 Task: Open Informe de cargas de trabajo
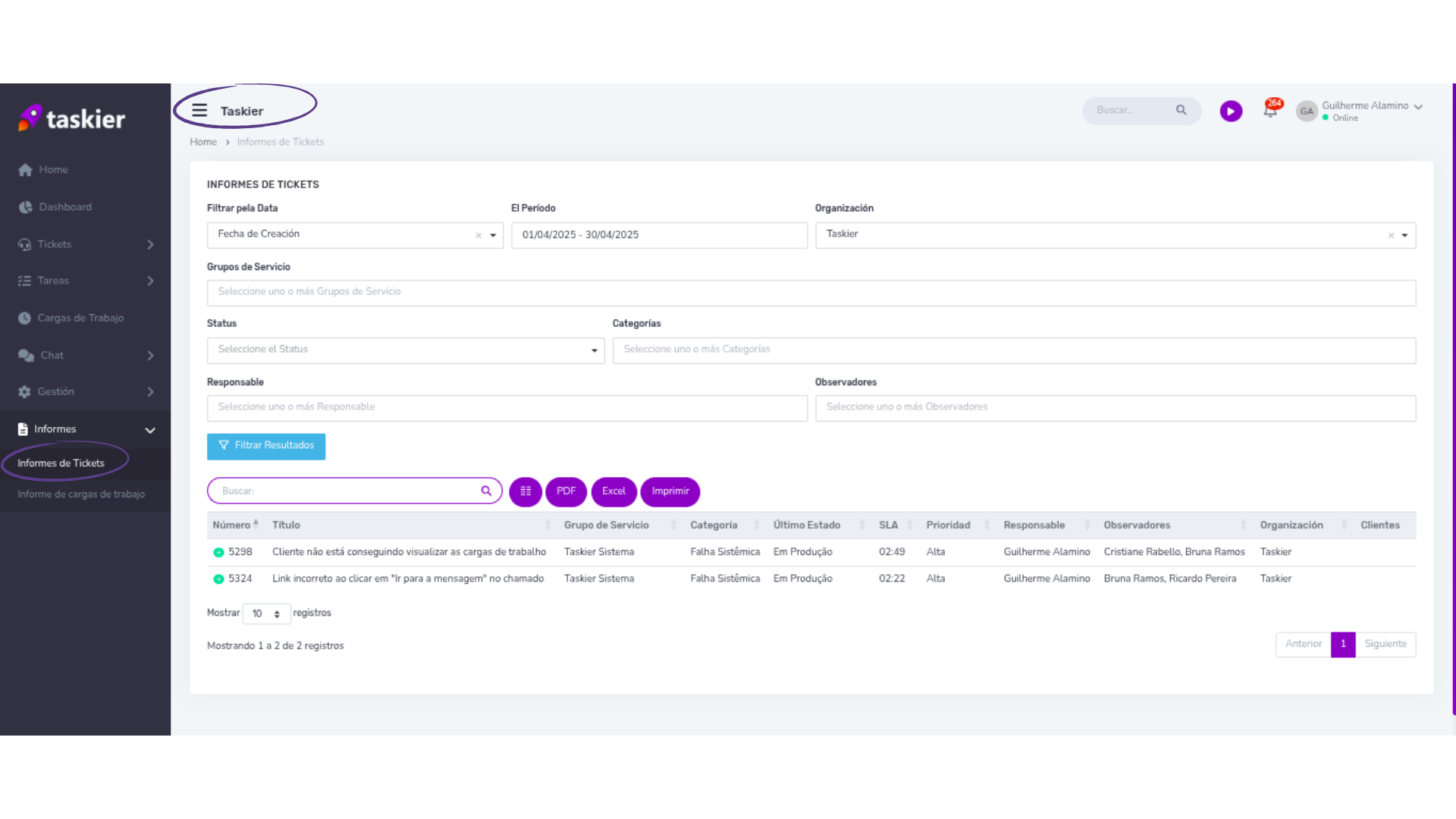(x=81, y=494)
